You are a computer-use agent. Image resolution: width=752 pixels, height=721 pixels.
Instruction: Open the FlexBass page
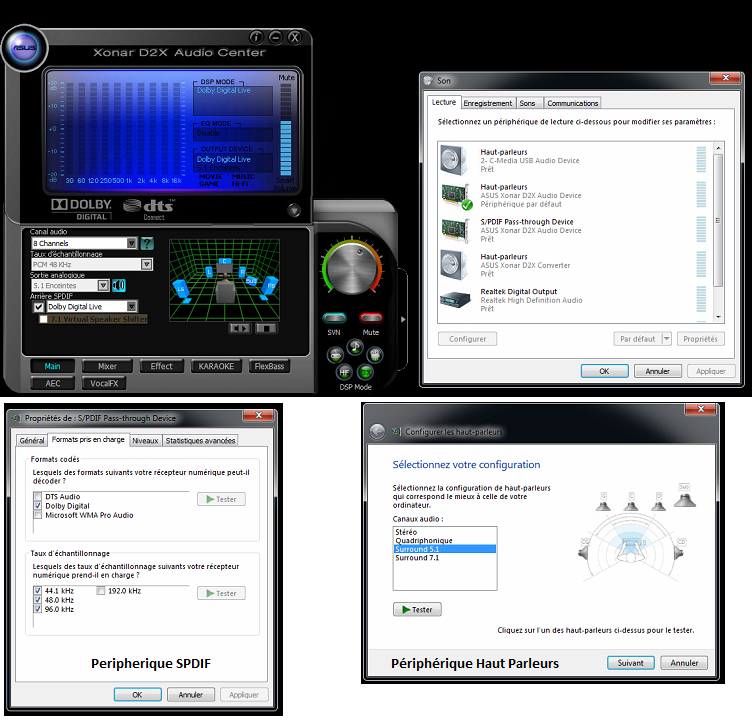[269, 366]
